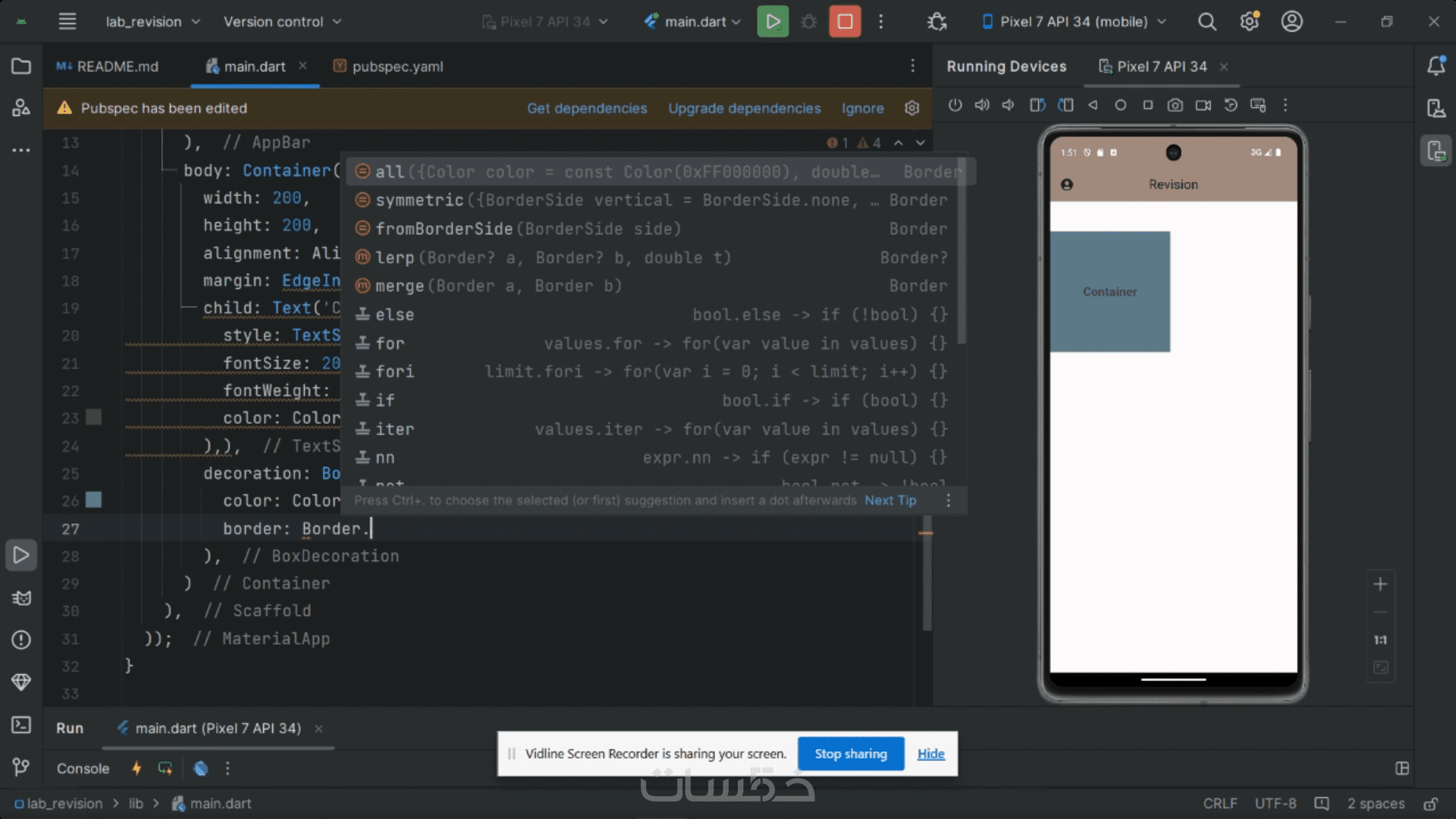Open the Version control dropdown
Viewport: 1456px width, 819px height.
282,21
